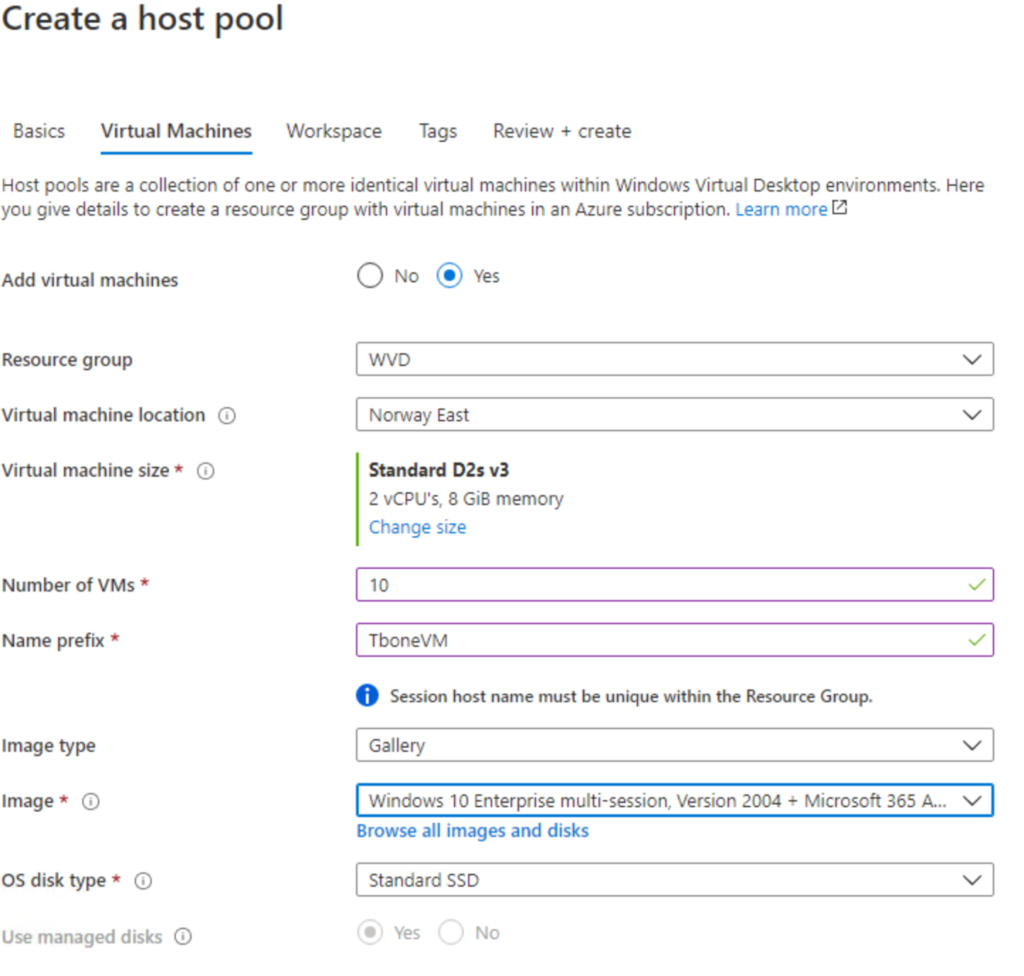This screenshot has height=976, width=1024.
Task: Open the Image type dropdown showing Gallery
Action: click(x=675, y=745)
